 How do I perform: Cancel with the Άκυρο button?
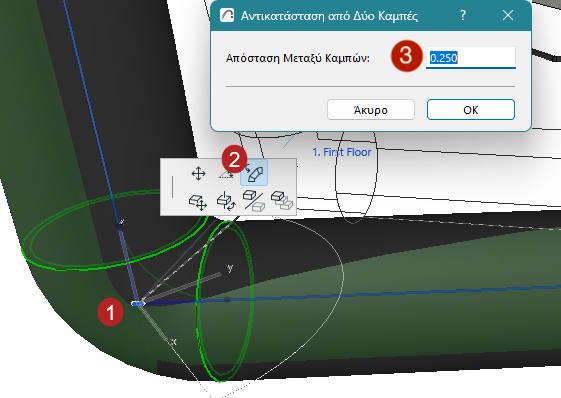click(371, 110)
